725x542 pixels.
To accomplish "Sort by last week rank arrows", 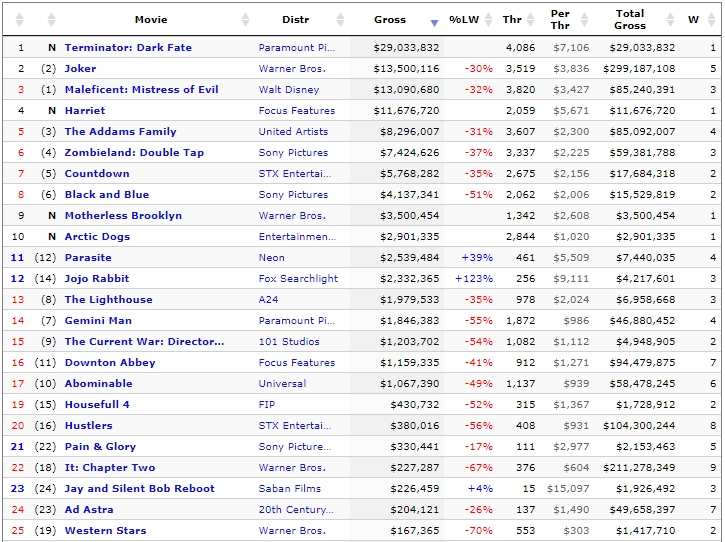I will pyautogui.click(x=51, y=19).
